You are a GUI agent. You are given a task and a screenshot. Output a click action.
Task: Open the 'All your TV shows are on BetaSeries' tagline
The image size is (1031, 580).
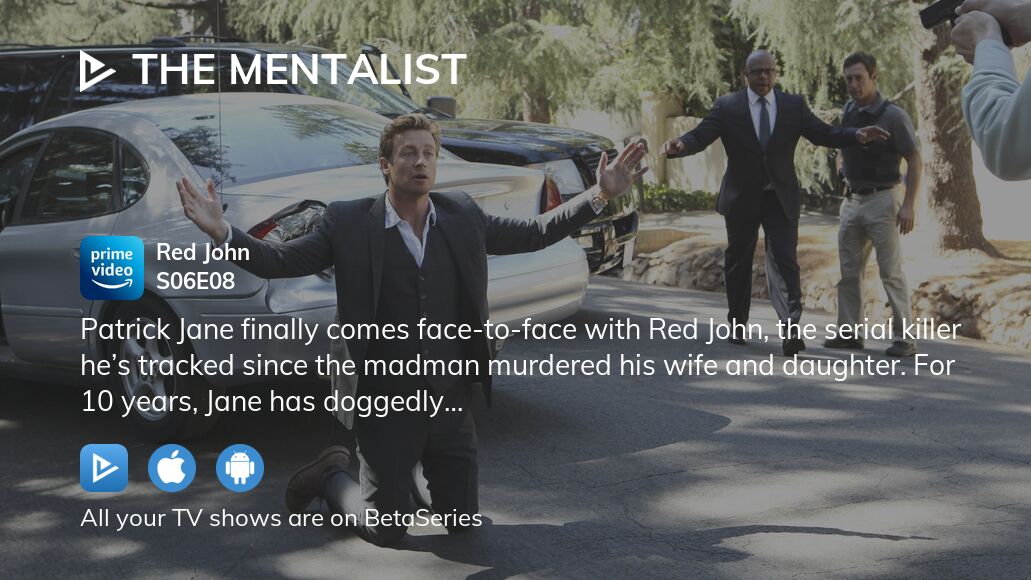point(281,518)
